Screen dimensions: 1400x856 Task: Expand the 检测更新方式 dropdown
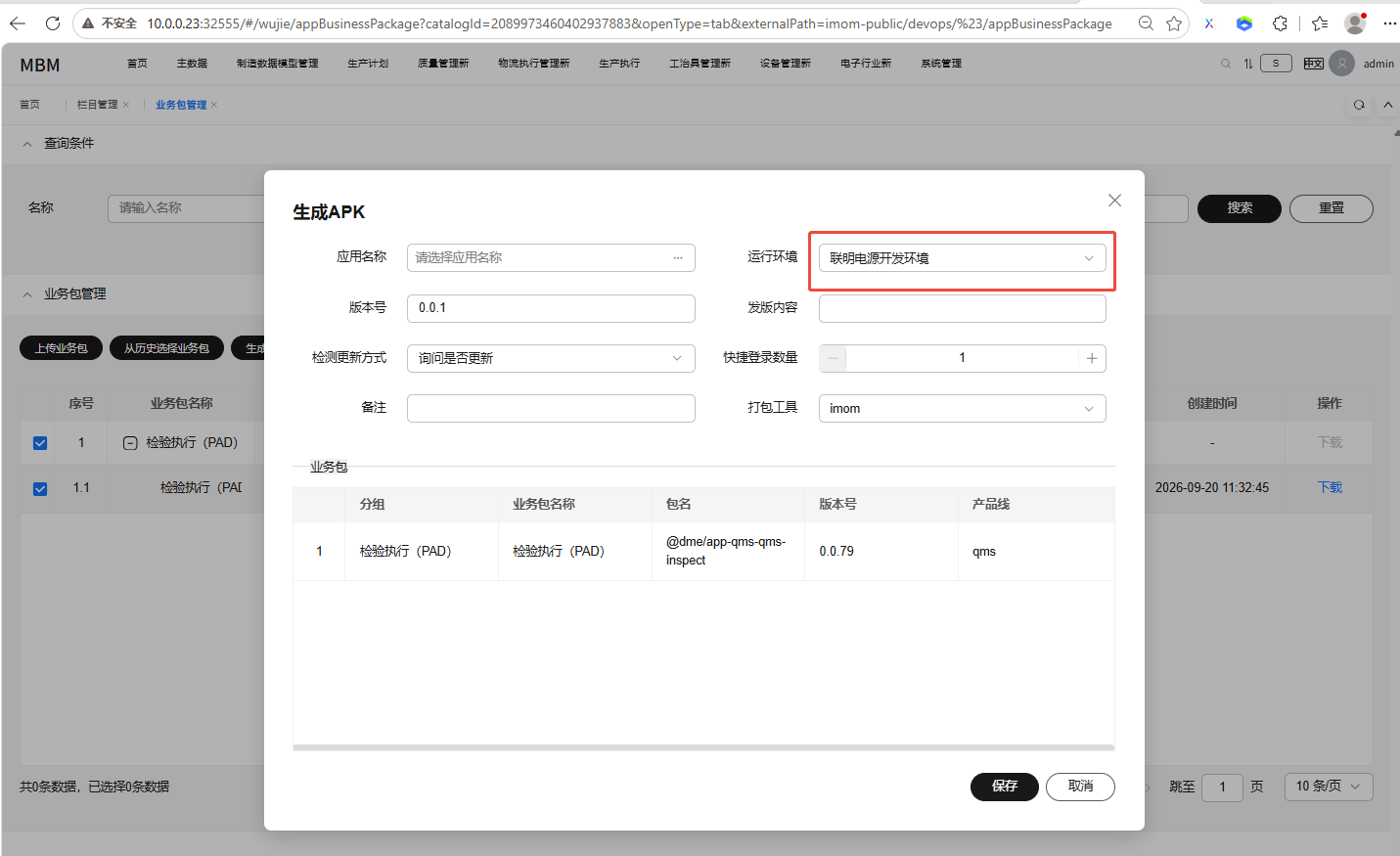tap(551, 358)
